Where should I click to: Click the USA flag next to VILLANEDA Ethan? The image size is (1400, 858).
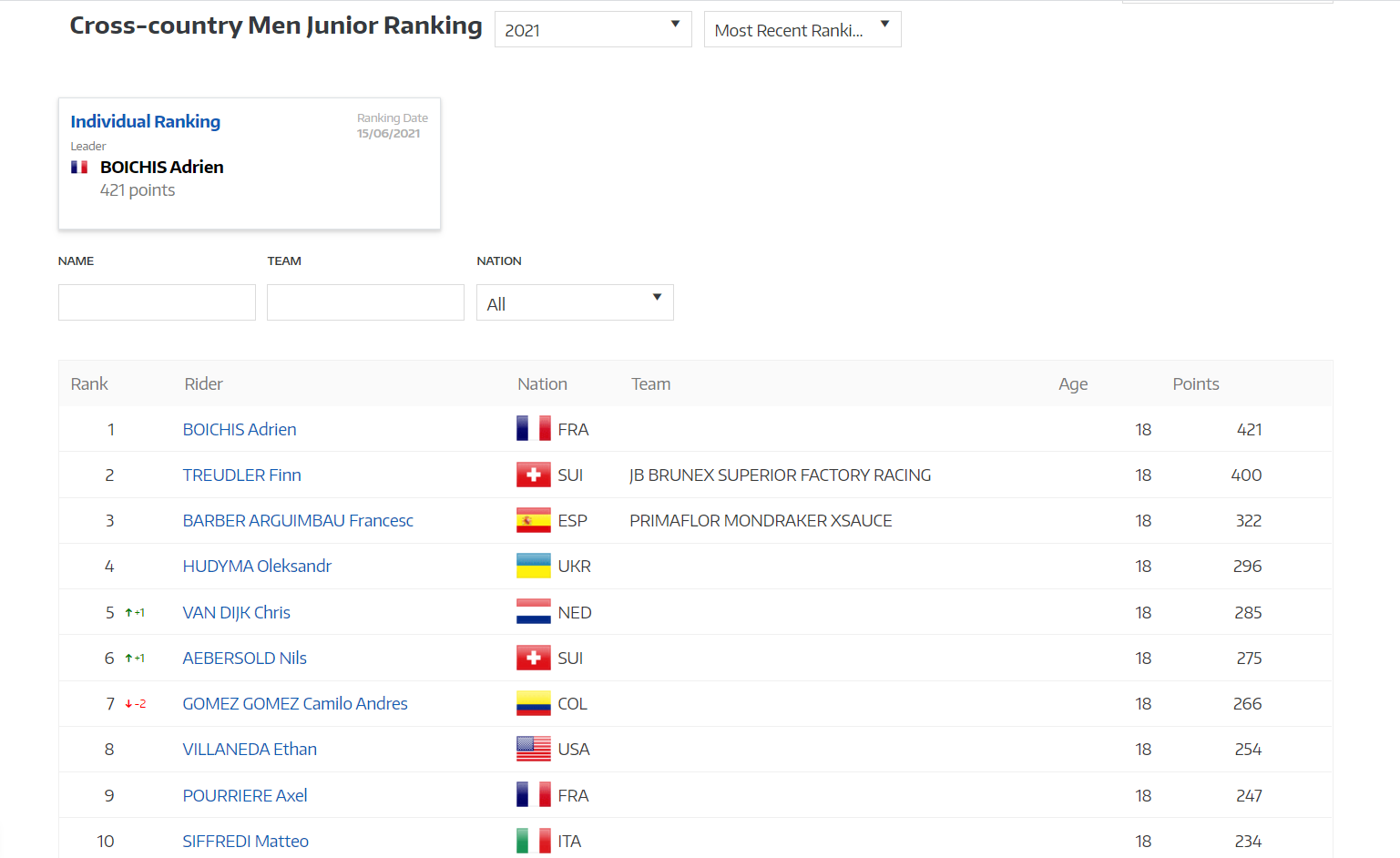(x=534, y=749)
